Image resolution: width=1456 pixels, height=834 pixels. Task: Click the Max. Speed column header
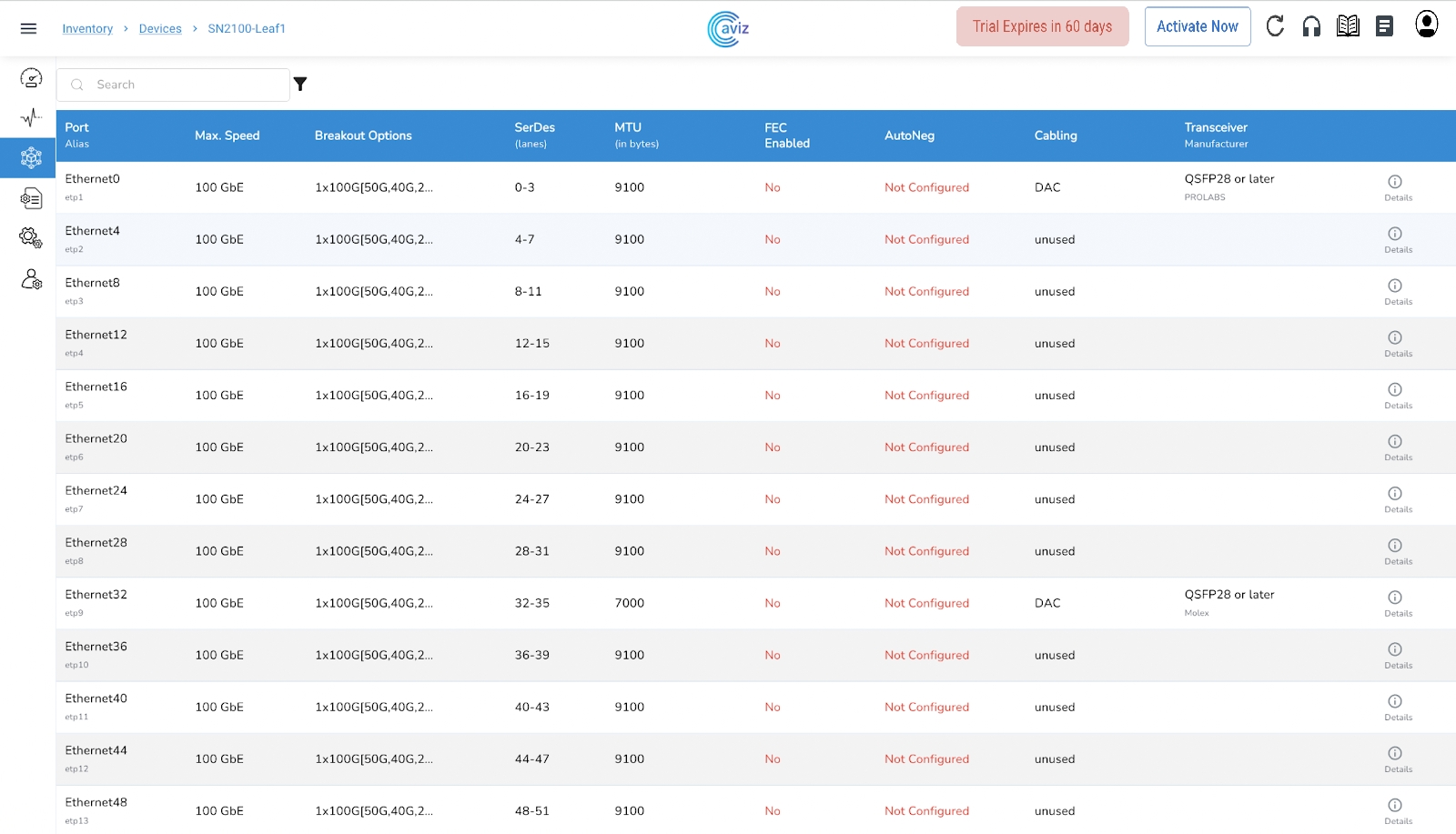pos(227,136)
